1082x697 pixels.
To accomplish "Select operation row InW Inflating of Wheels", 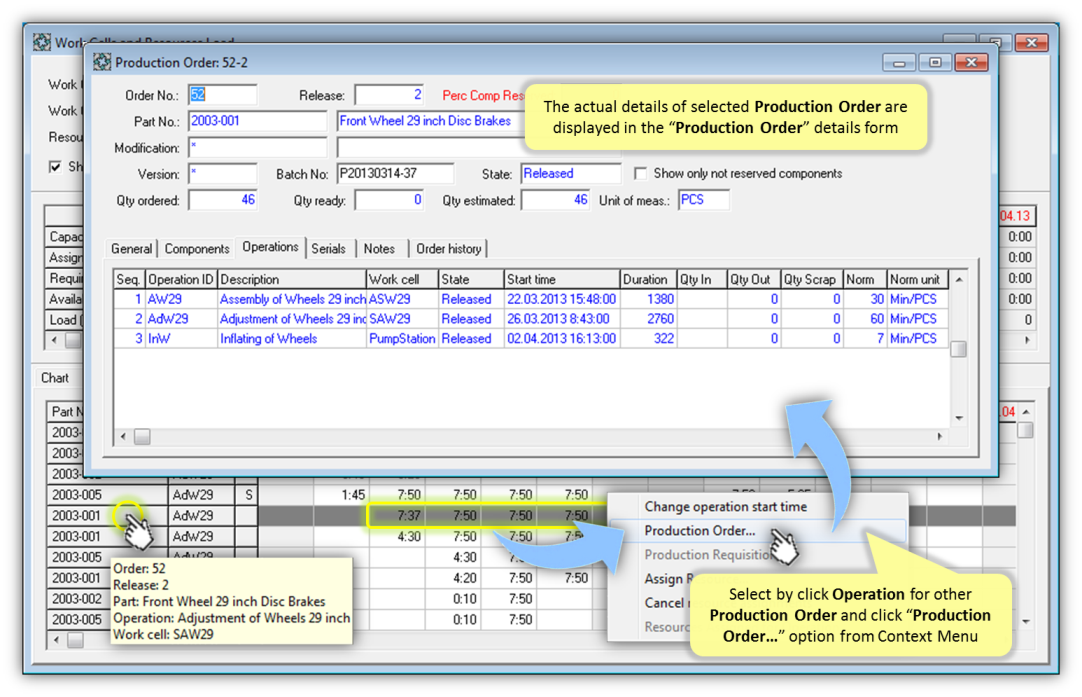I will [531, 339].
